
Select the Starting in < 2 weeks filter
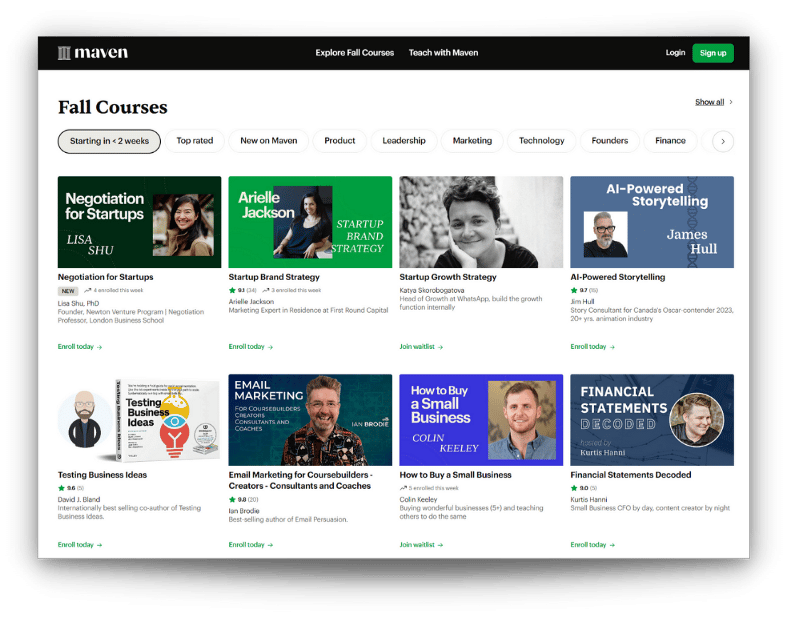[x=109, y=141]
